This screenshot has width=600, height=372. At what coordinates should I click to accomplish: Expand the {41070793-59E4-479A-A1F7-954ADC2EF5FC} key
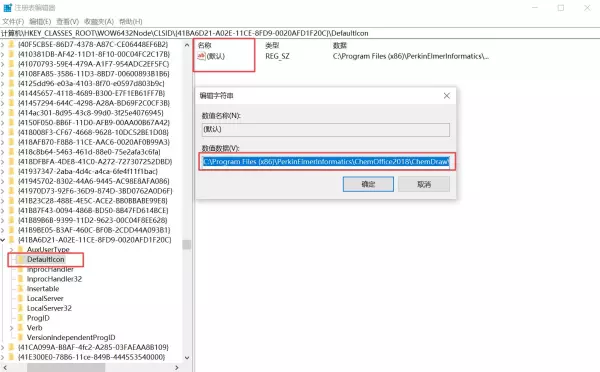click(x=3, y=64)
